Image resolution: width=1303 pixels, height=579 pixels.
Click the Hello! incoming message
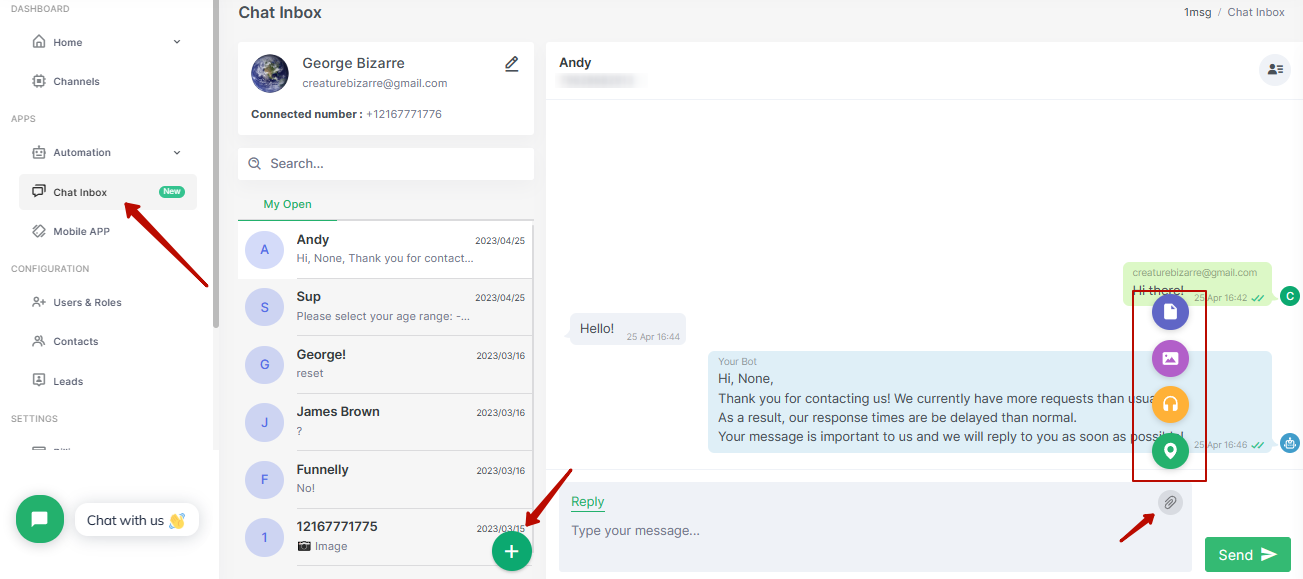(628, 329)
